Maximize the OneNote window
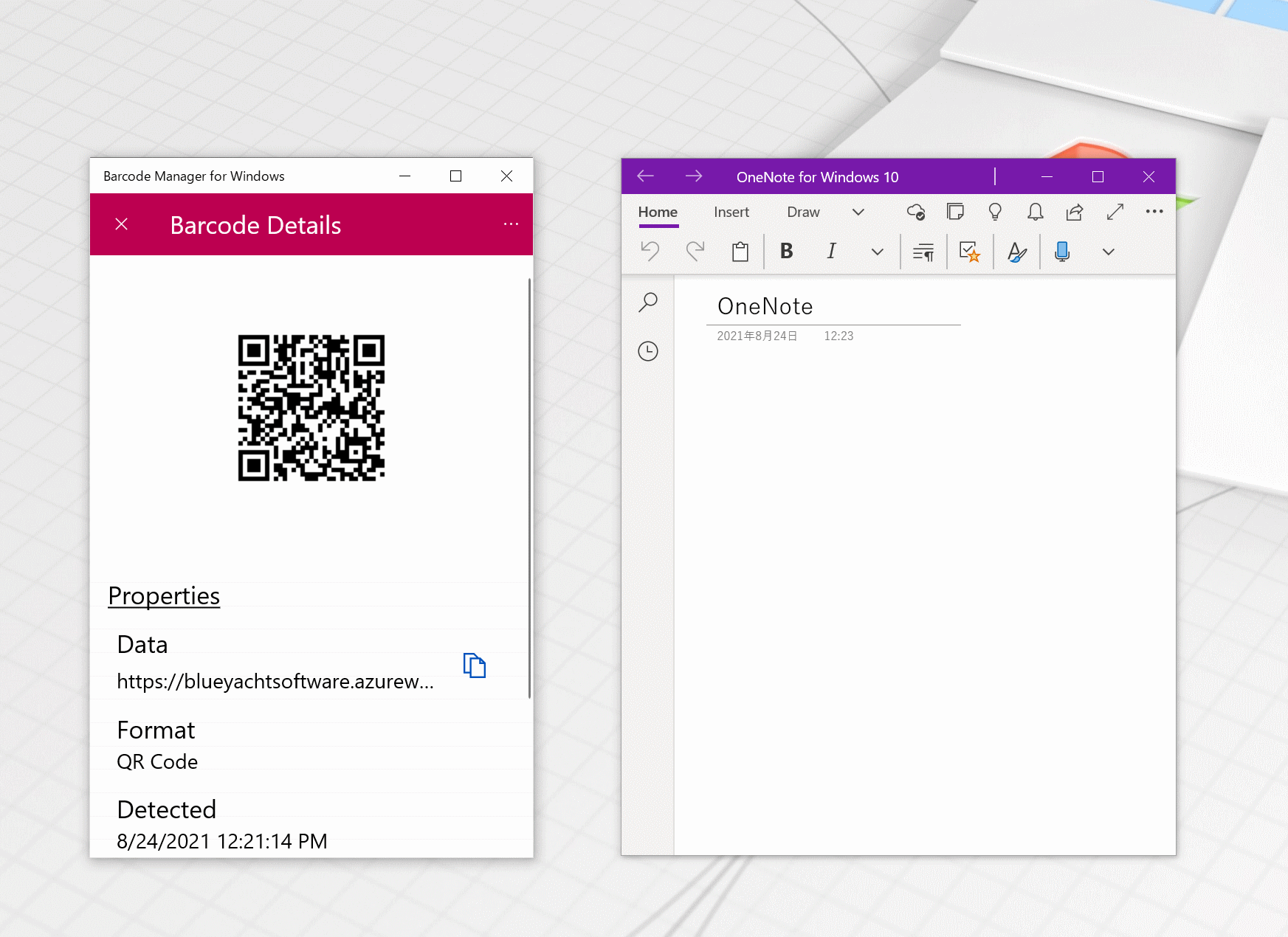This screenshot has width=1288, height=937. 1098,176
